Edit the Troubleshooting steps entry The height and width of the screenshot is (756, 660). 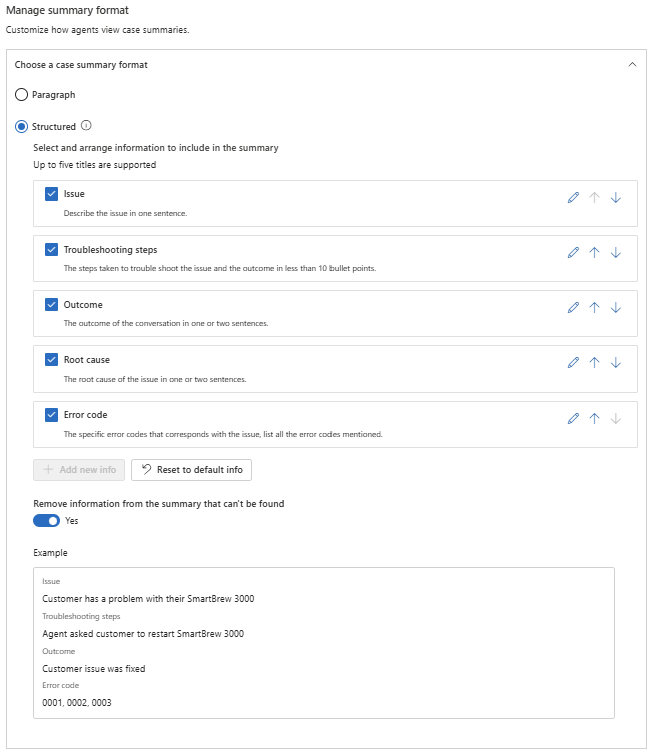click(x=573, y=253)
